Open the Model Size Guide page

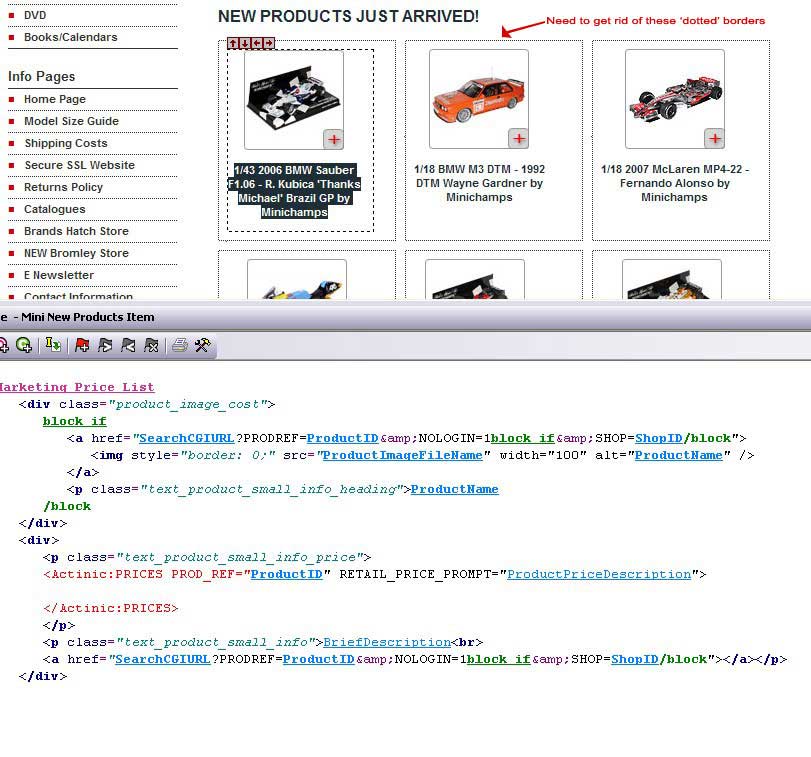coord(71,121)
